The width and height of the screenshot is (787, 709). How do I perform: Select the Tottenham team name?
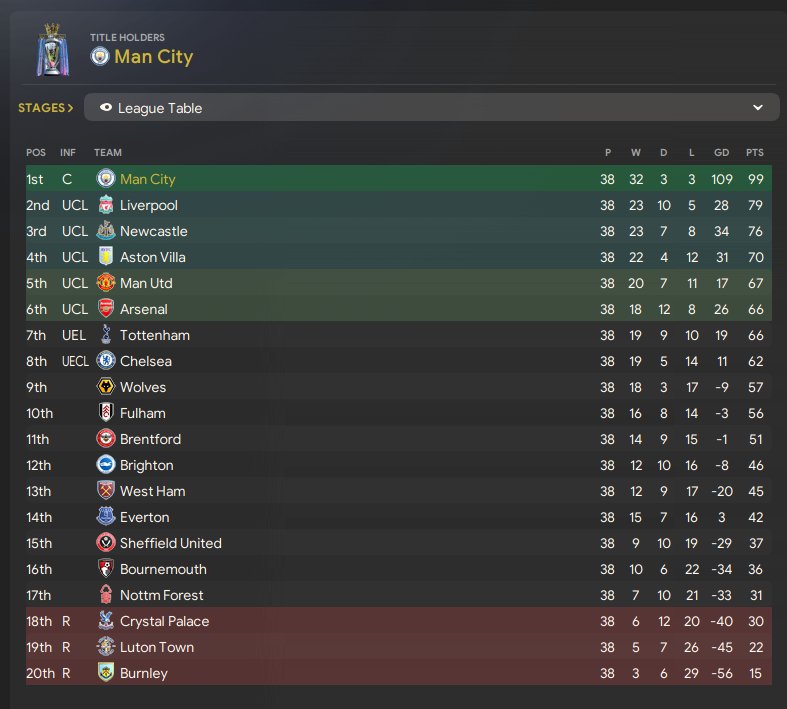[155, 335]
